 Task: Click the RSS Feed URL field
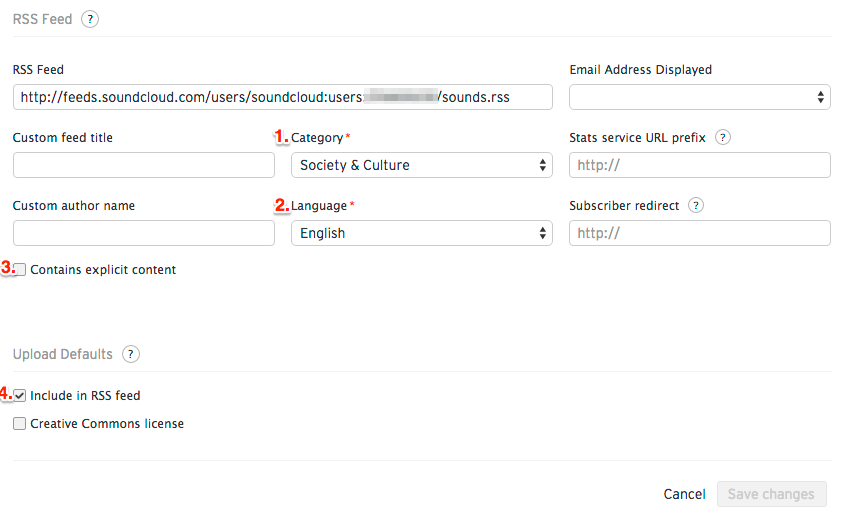282,97
